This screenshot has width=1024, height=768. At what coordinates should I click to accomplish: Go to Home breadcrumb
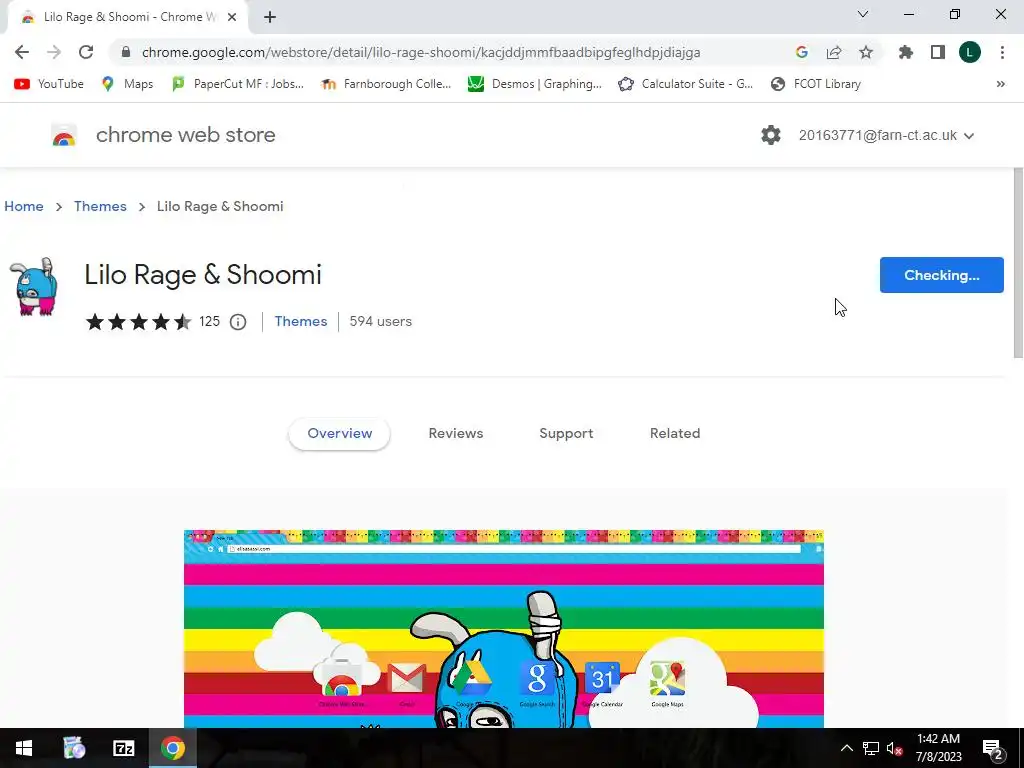click(x=24, y=206)
